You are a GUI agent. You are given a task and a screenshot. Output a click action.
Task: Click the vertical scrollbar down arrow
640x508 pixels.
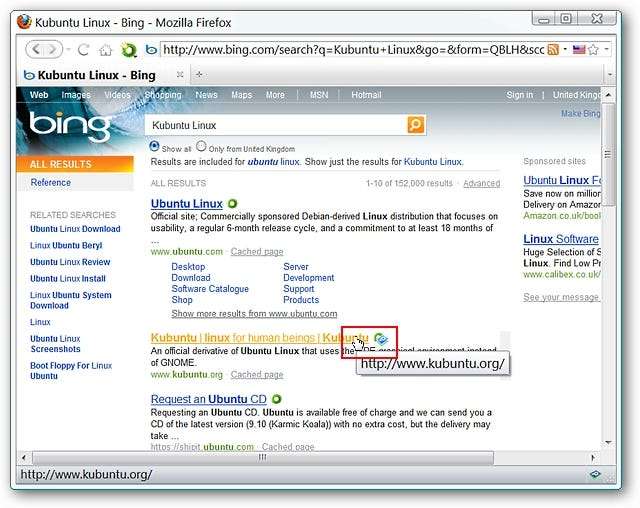(608, 442)
